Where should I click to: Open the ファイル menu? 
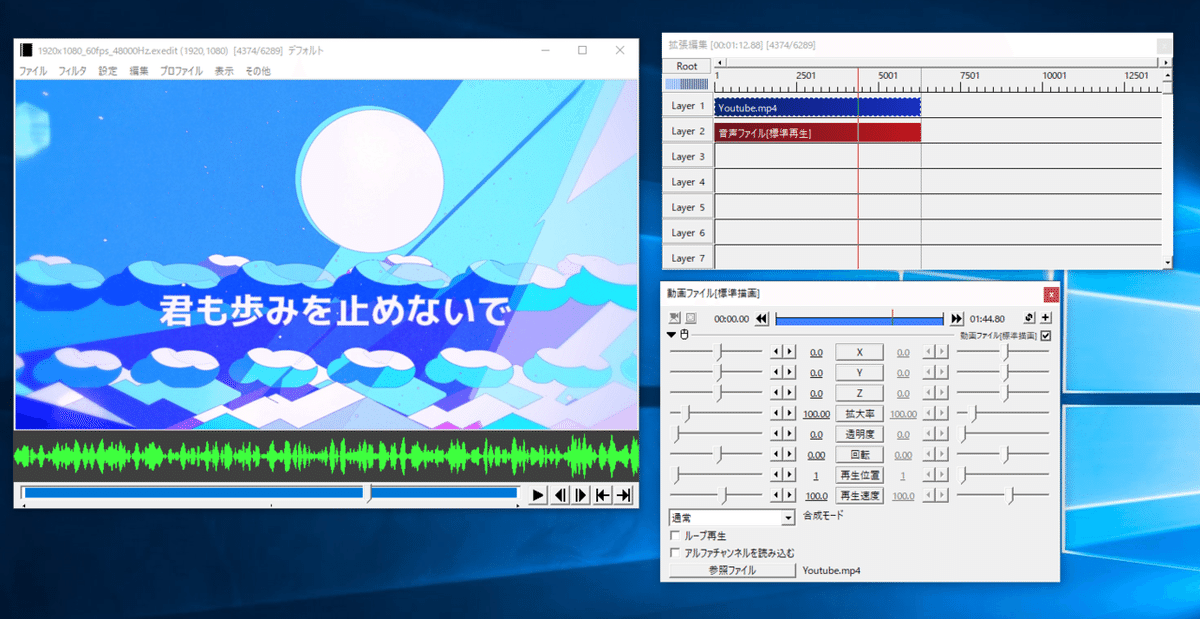[33, 71]
